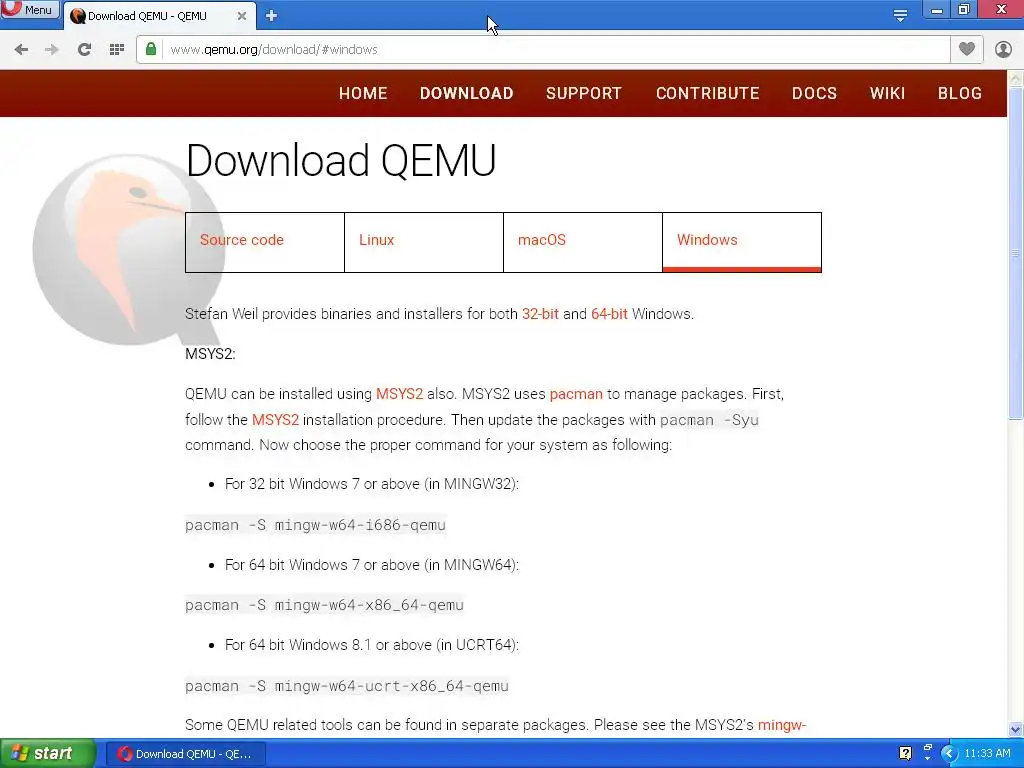Restore down the Opera window
Viewport: 1024px width, 768px height.
[x=964, y=10]
